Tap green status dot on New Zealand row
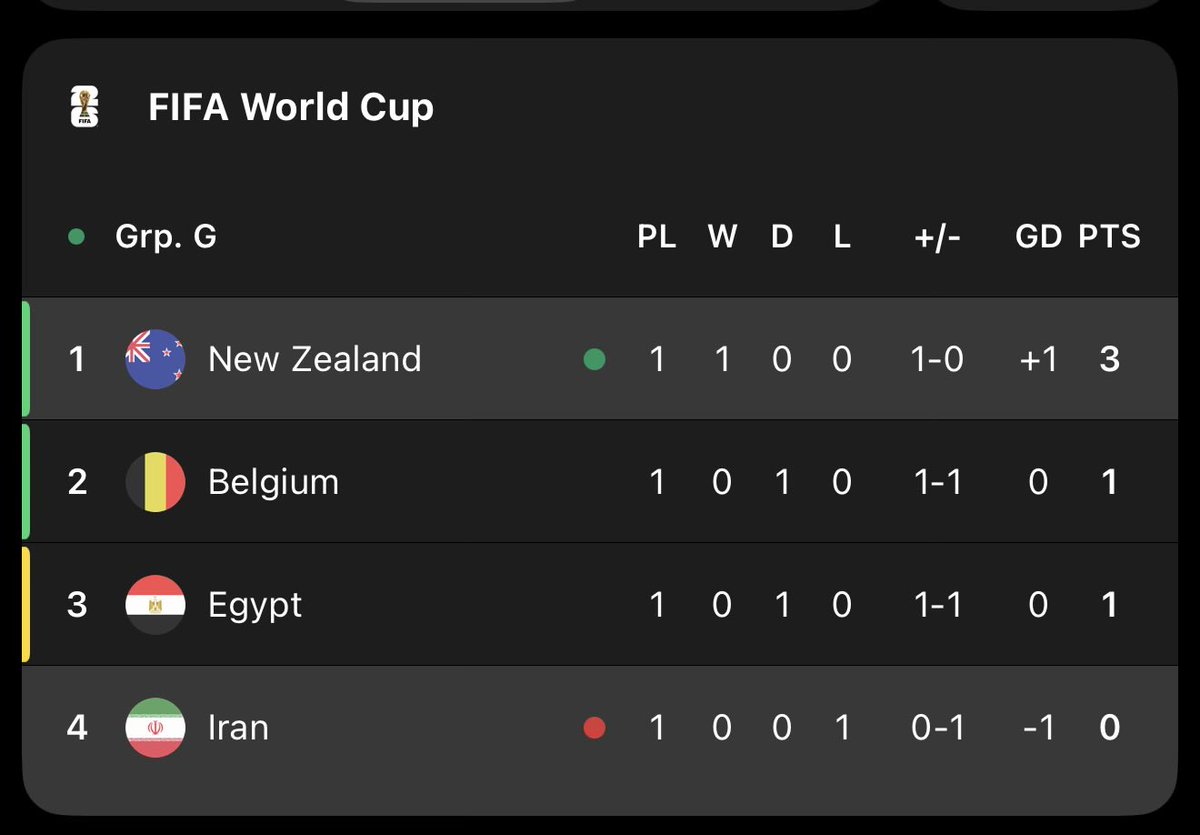 (x=594, y=359)
